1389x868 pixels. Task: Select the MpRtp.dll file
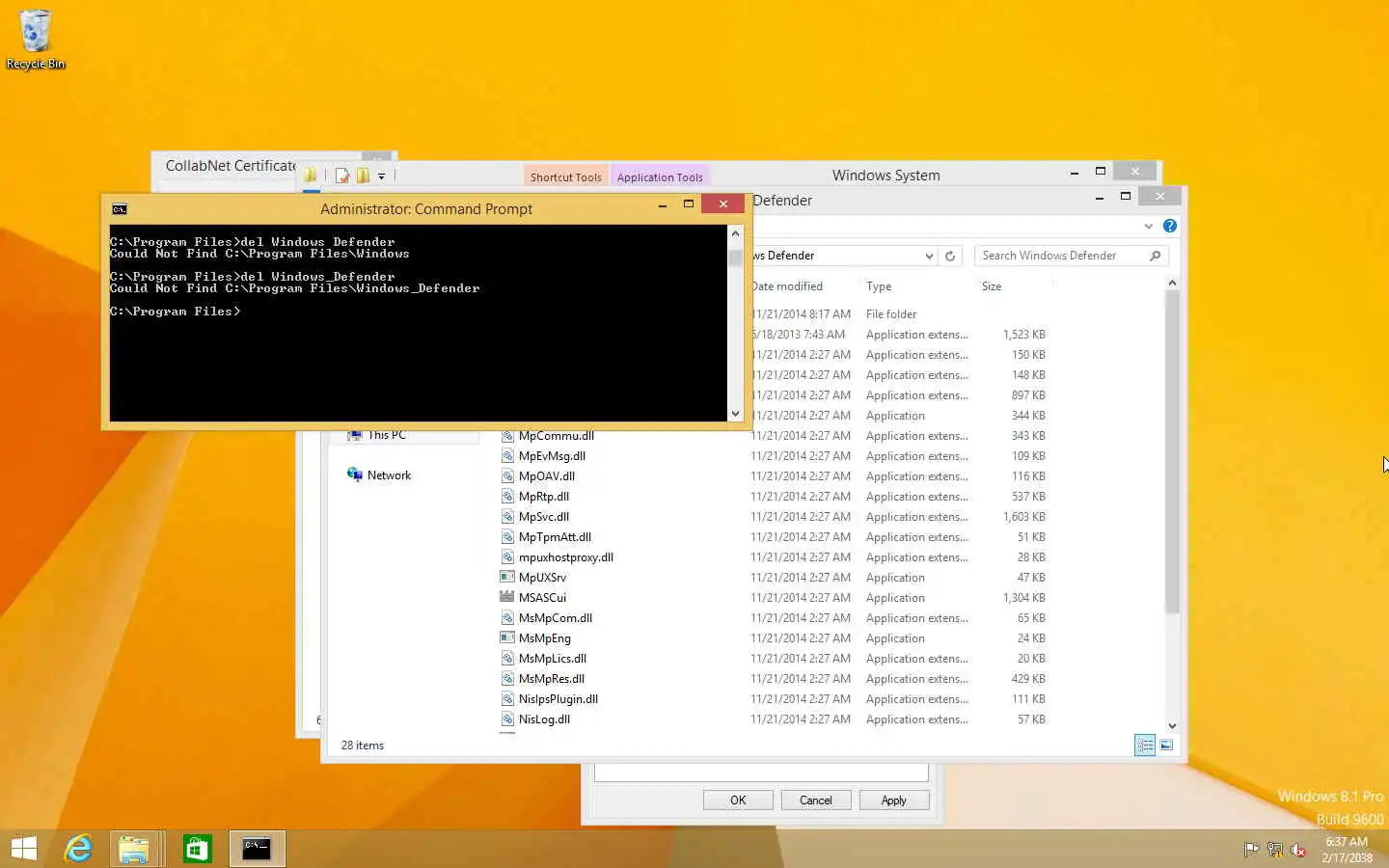click(544, 497)
